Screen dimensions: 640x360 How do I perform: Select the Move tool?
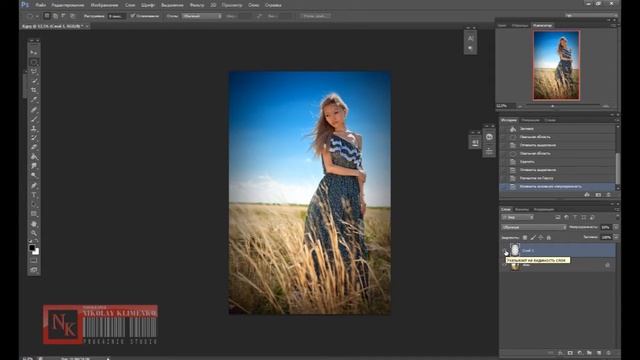34,53
